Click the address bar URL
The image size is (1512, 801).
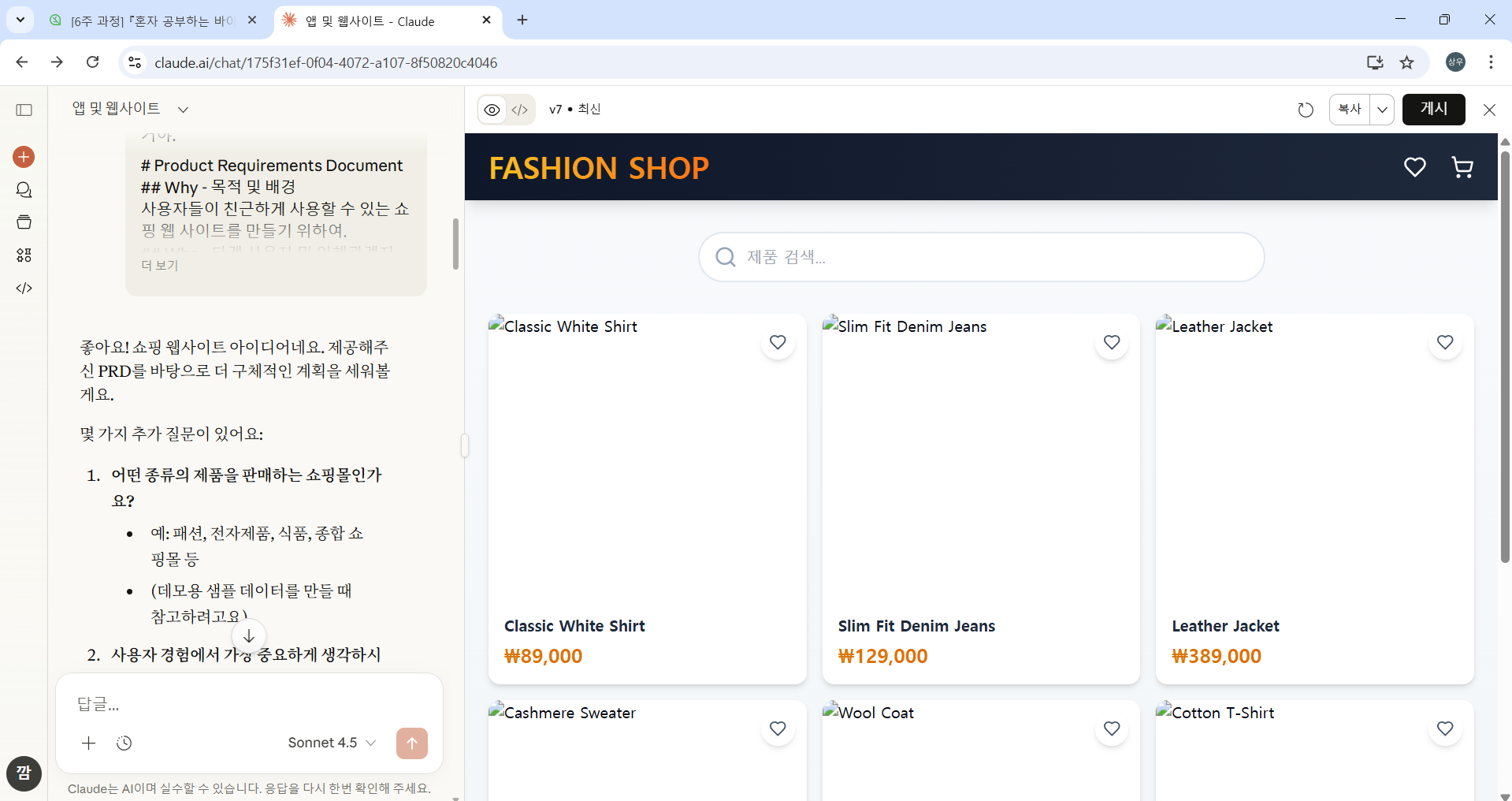pyautogui.click(x=325, y=62)
